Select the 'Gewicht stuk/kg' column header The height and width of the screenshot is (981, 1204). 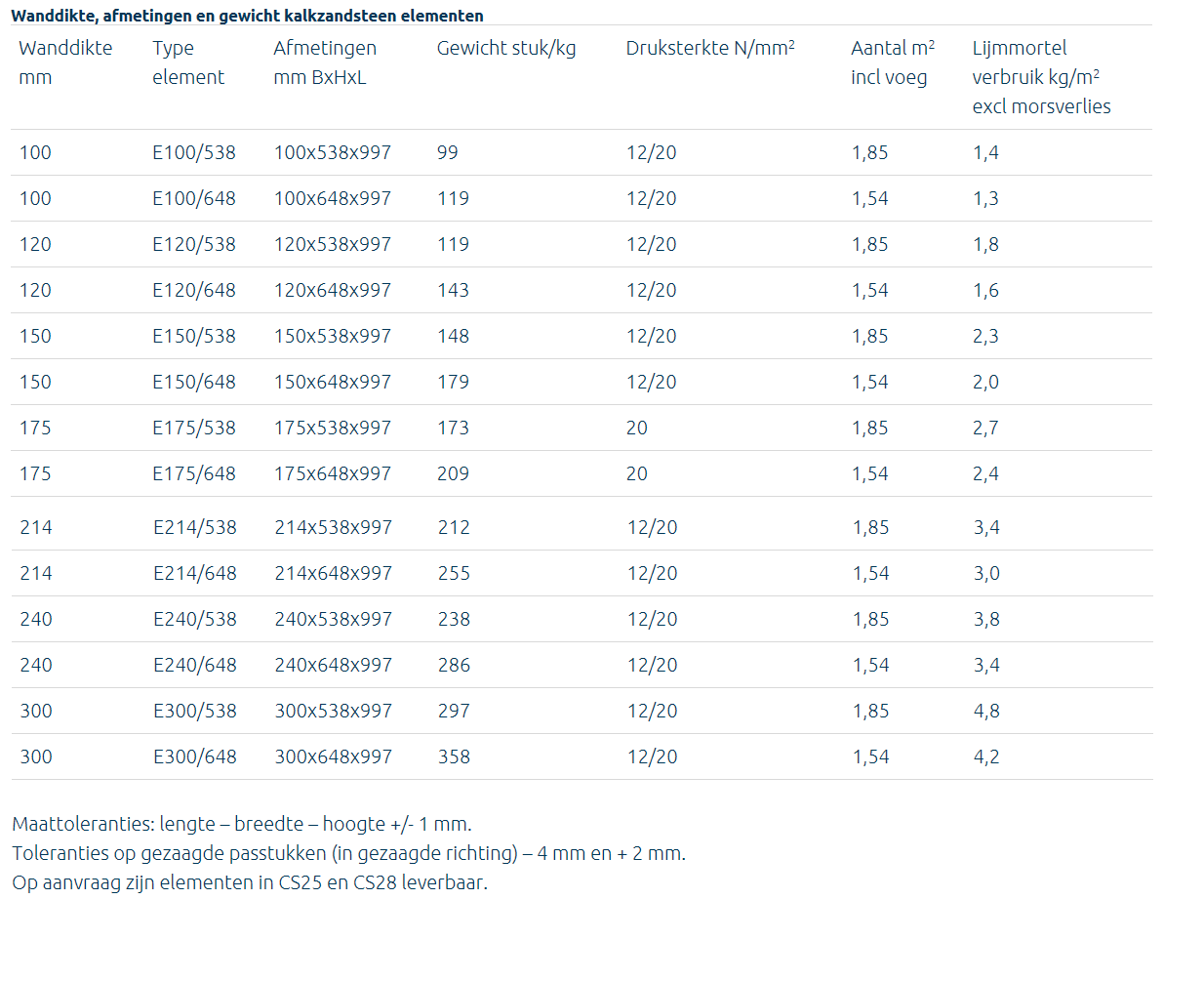click(x=505, y=48)
